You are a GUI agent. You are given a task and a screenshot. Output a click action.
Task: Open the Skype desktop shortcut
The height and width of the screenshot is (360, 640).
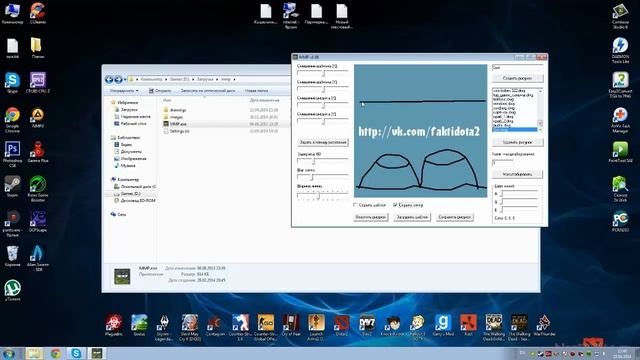(x=12, y=83)
